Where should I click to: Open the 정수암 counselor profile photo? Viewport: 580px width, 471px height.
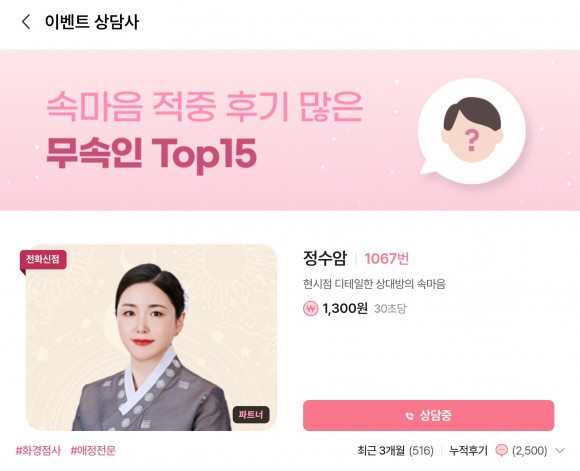[x=152, y=337]
